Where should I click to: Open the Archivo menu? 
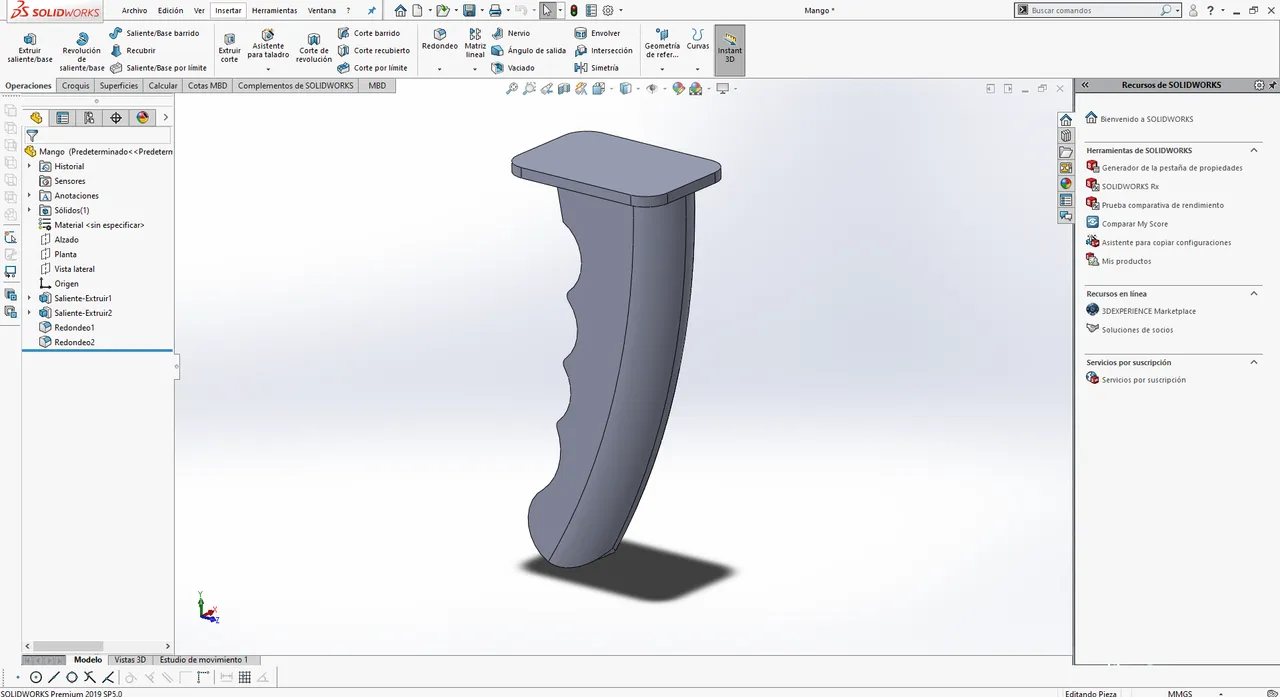[x=134, y=10]
